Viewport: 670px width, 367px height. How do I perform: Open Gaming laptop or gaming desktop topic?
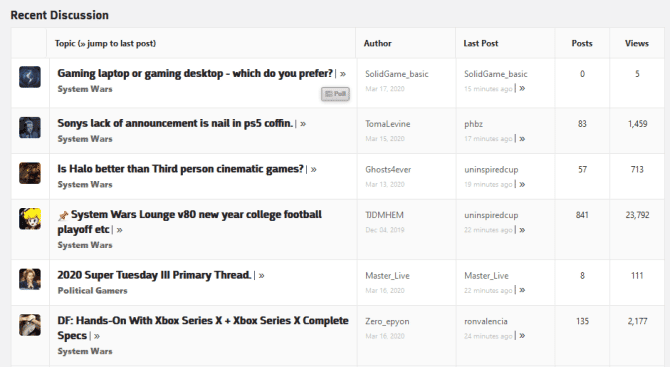195,73
